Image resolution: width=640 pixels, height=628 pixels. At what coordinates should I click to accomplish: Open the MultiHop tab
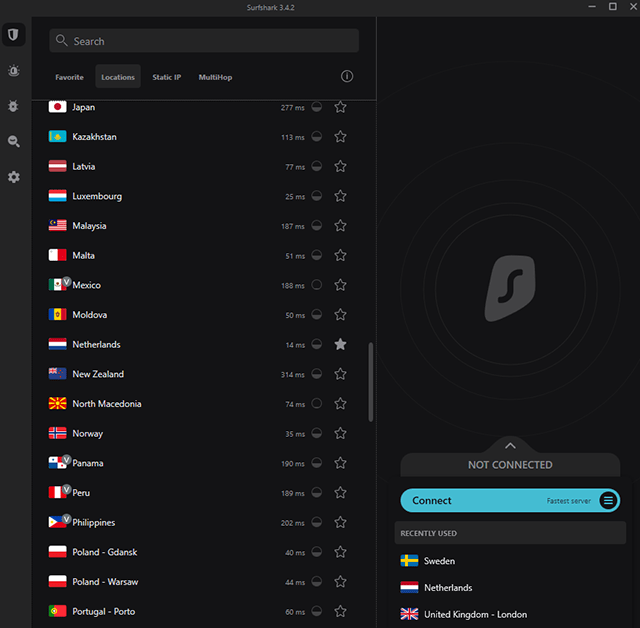(x=215, y=77)
